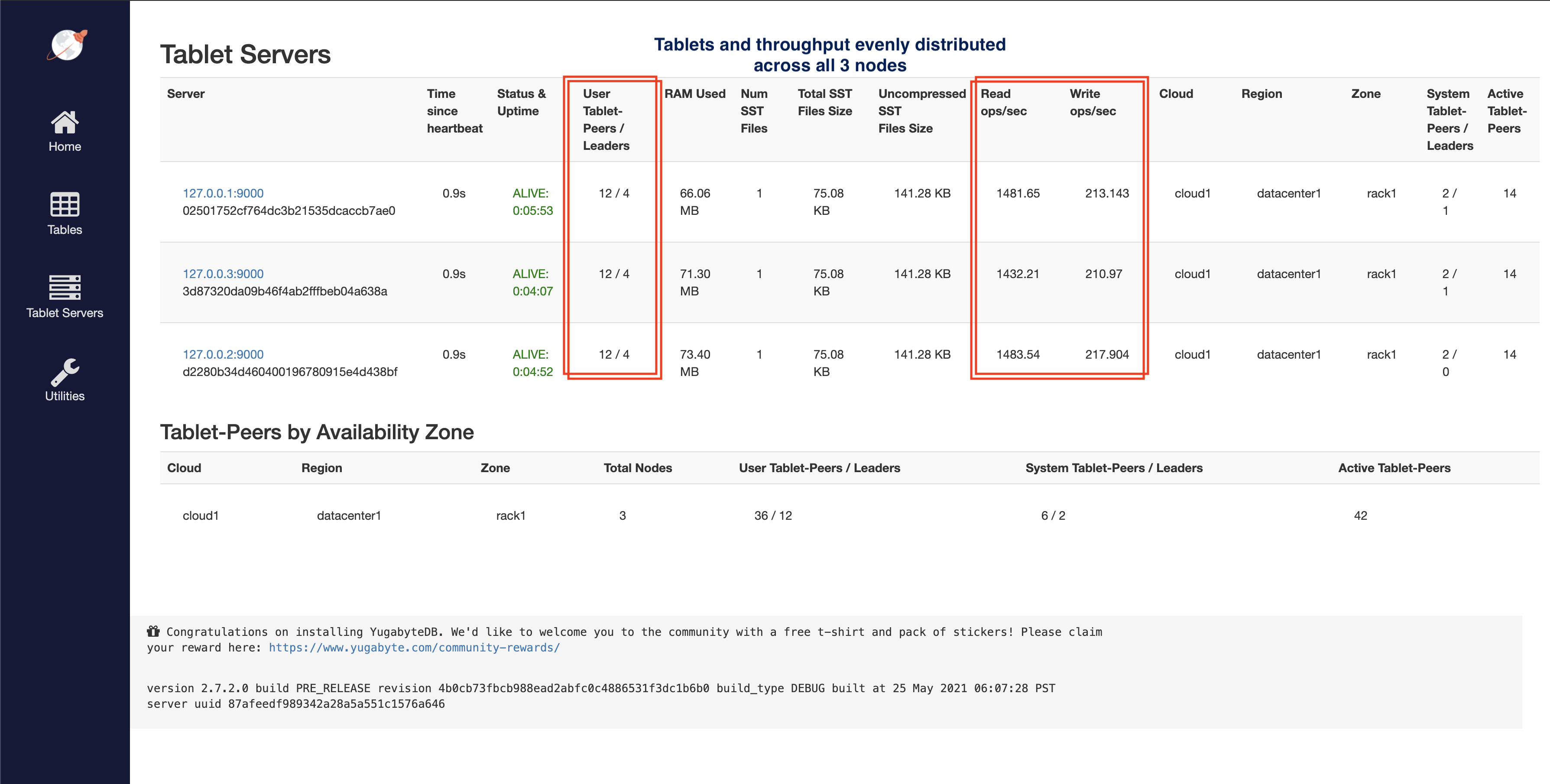Open the 127.0.0.2:9000 server link
Screen dimensions: 1550x784
[223, 354]
